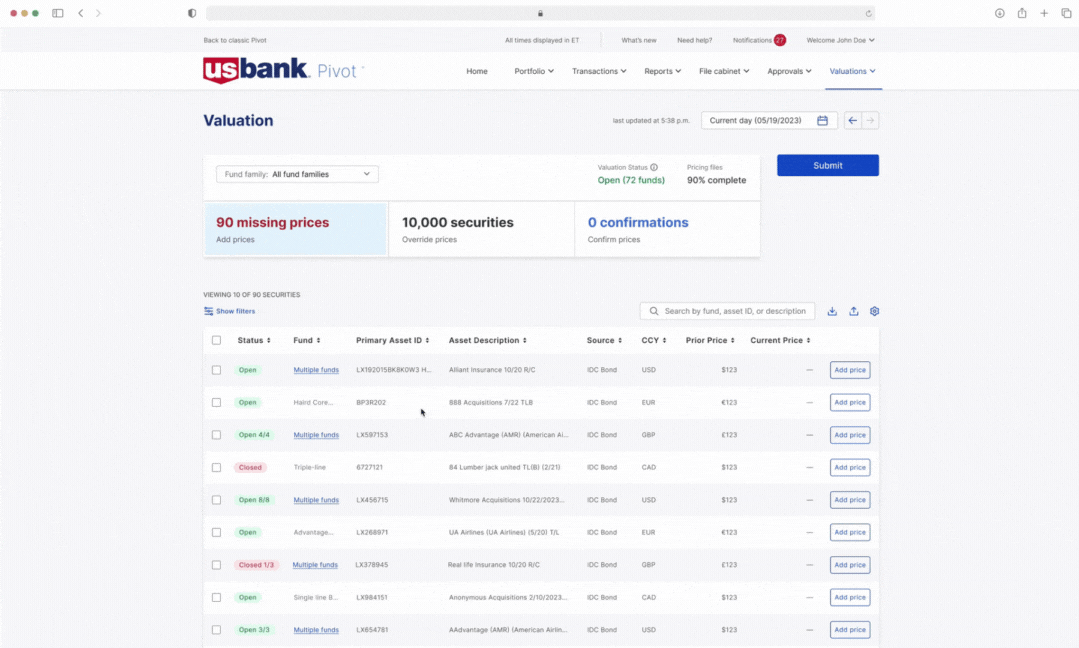Screen dimensions: 1079x648
Task: Check the Real life Insurance row checkbox
Action: (216, 565)
